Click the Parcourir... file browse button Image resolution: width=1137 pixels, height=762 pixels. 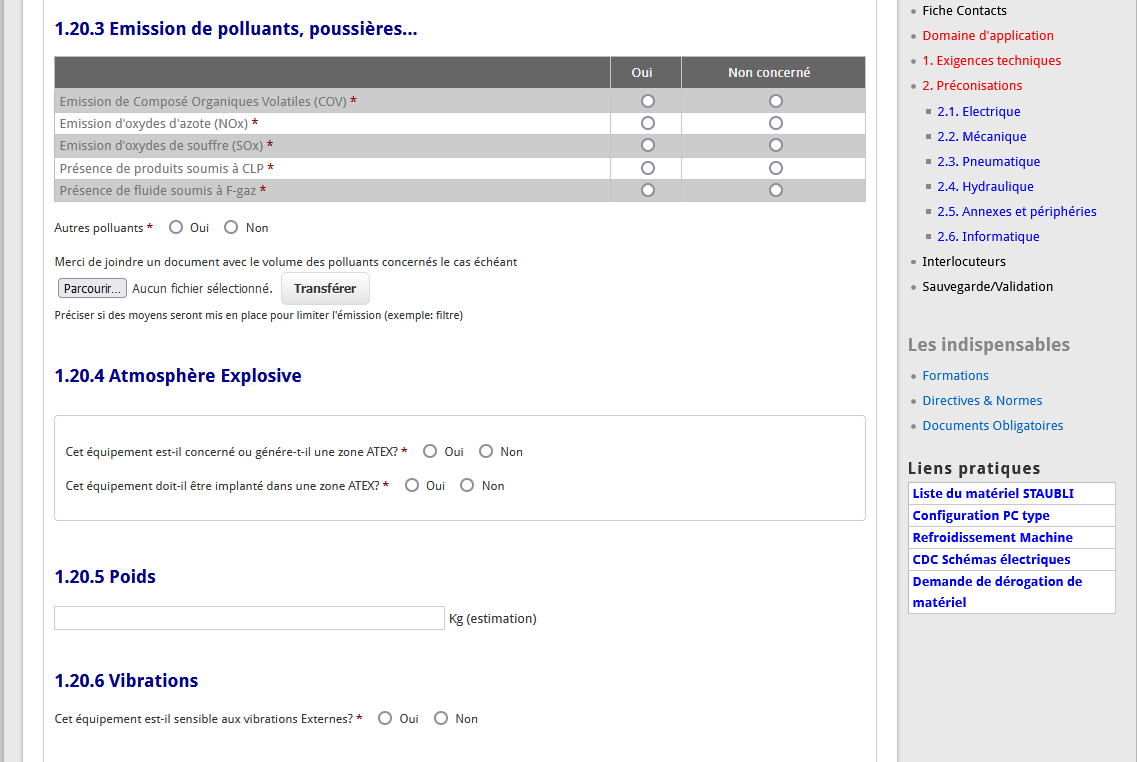click(x=92, y=289)
